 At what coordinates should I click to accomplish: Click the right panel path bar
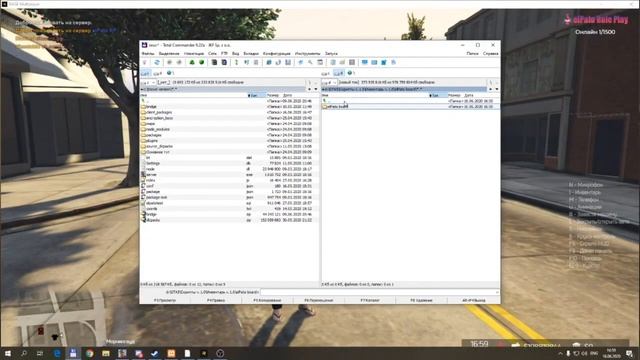coord(404,89)
